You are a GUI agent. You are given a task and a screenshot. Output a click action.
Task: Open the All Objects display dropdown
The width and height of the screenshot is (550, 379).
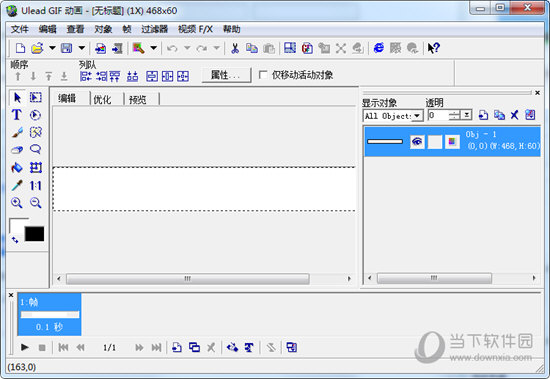tap(417, 115)
